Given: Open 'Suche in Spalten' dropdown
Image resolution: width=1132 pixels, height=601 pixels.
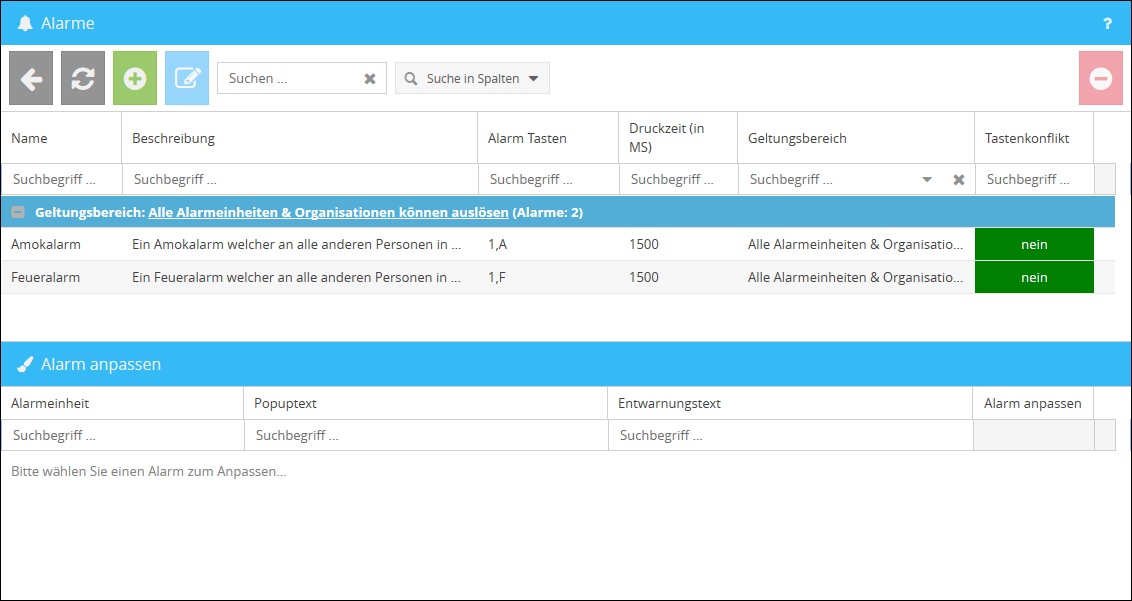Looking at the screenshot, I should (472, 78).
